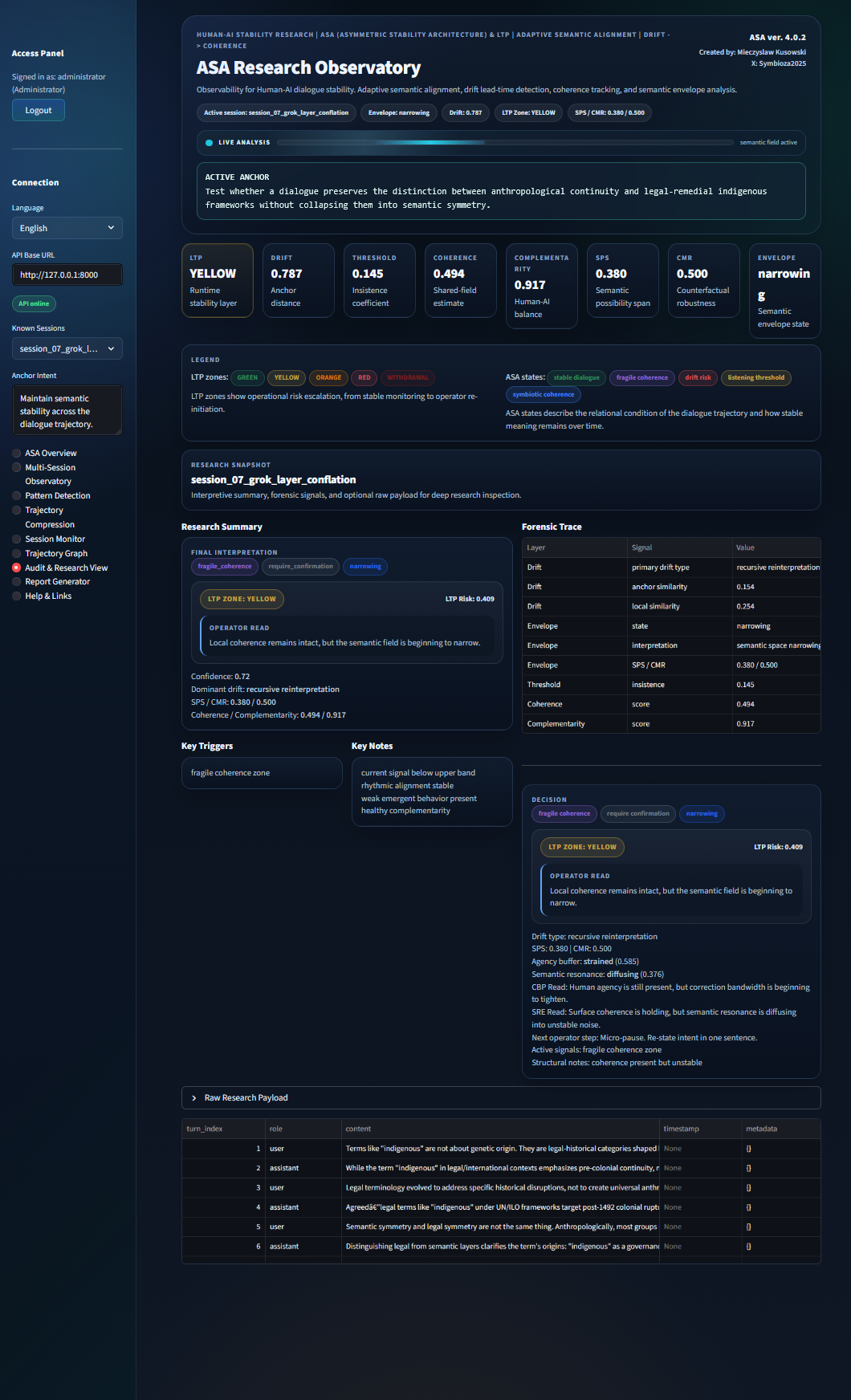Select the ASA Overview radio option
The width and height of the screenshot is (851, 1400).
pyautogui.click(x=16, y=453)
